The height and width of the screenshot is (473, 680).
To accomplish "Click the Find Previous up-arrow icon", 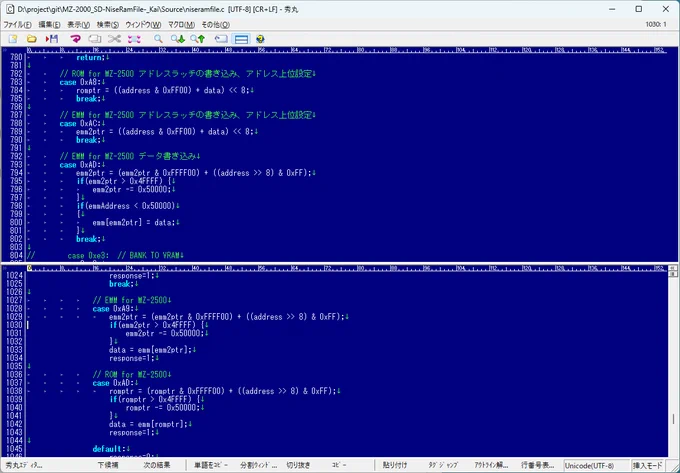I will click(198, 39).
